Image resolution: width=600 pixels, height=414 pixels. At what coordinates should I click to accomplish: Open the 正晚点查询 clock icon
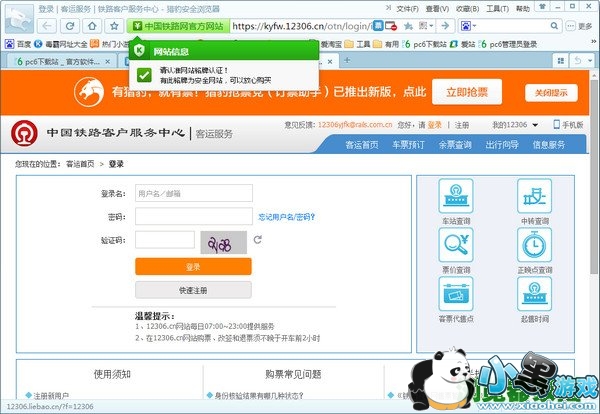point(534,245)
